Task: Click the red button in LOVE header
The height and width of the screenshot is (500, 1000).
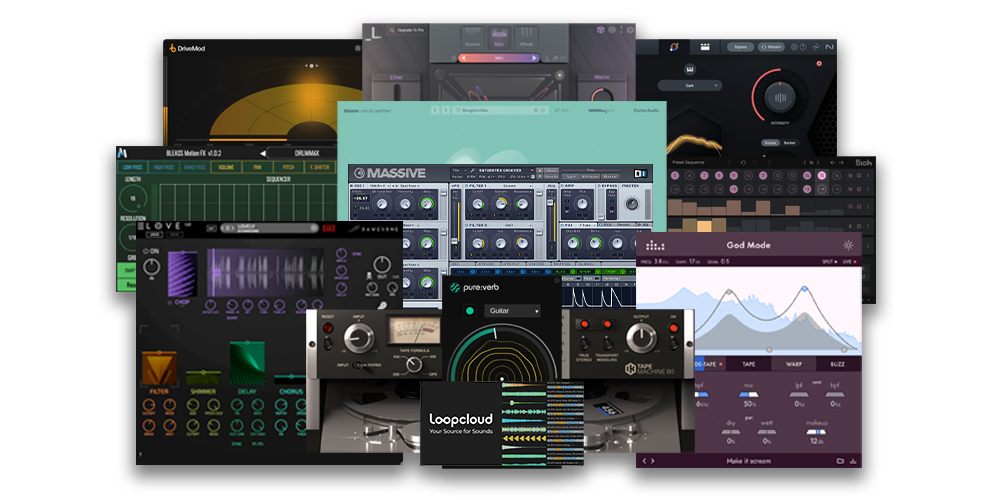Action: point(329,228)
